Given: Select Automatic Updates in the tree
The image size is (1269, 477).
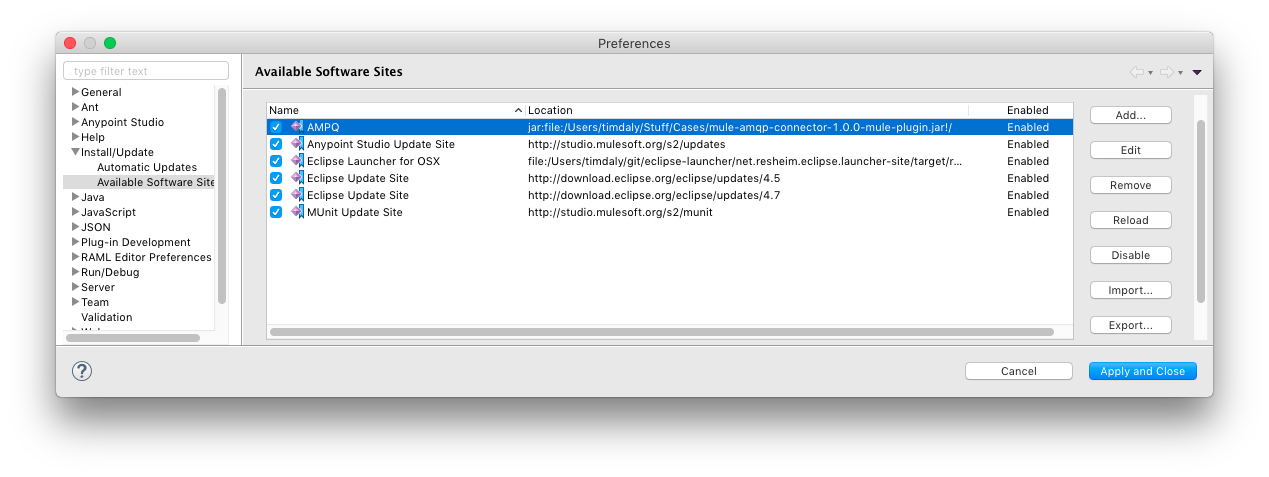Looking at the screenshot, I should click(x=146, y=167).
